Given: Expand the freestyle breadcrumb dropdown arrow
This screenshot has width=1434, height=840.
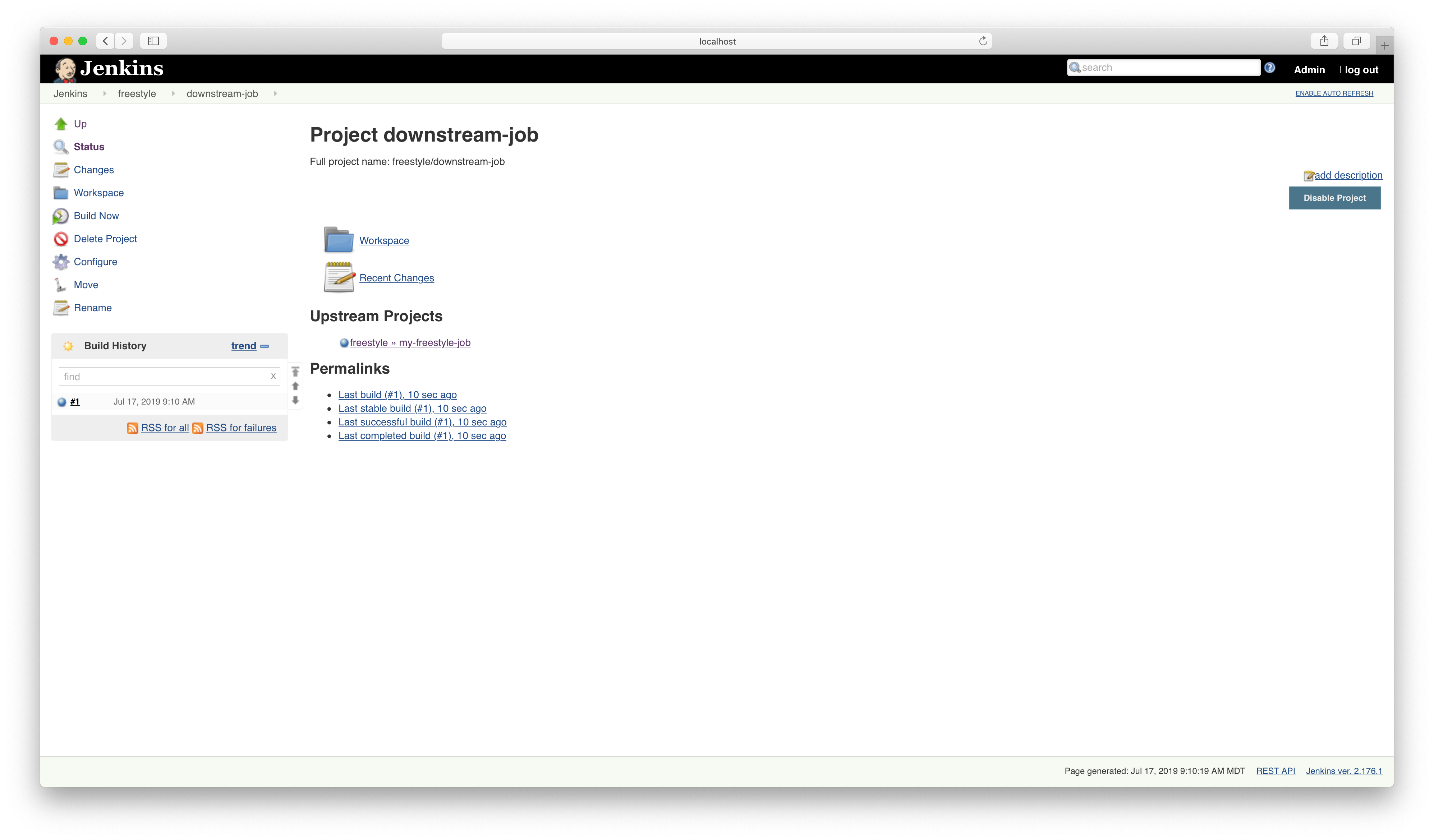Looking at the screenshot, I should pyautogui.click(x=173, y=93).
